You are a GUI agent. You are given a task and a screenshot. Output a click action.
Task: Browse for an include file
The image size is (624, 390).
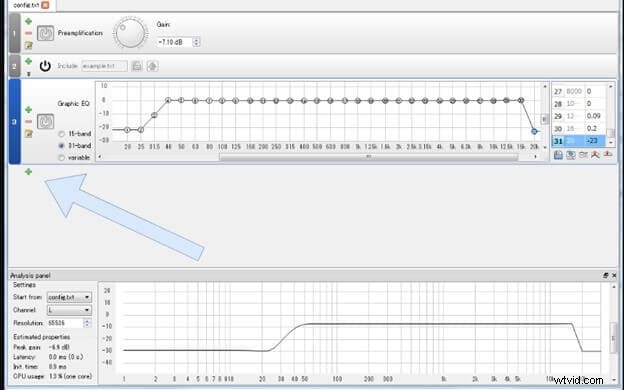point(136,66)
